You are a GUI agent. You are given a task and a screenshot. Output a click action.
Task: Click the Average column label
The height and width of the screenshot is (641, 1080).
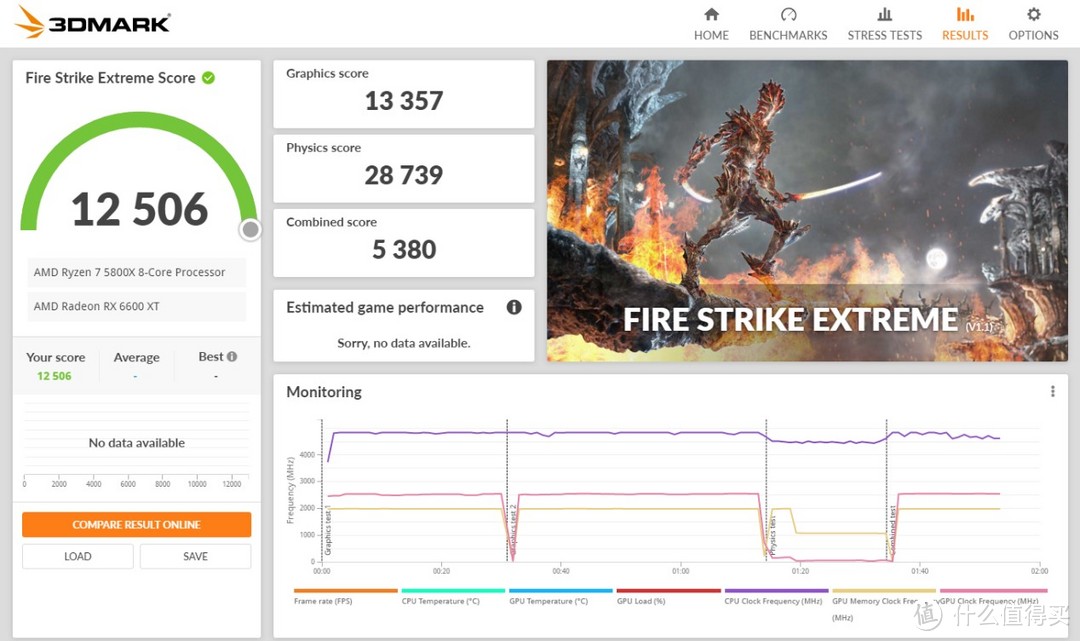[x=136, y=357]
